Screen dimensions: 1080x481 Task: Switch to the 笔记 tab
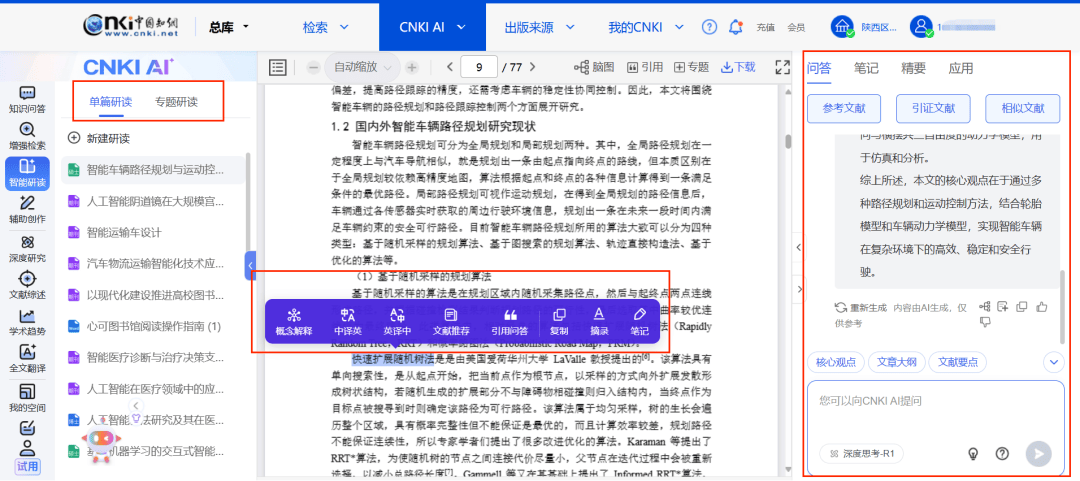tap(866, 68)
